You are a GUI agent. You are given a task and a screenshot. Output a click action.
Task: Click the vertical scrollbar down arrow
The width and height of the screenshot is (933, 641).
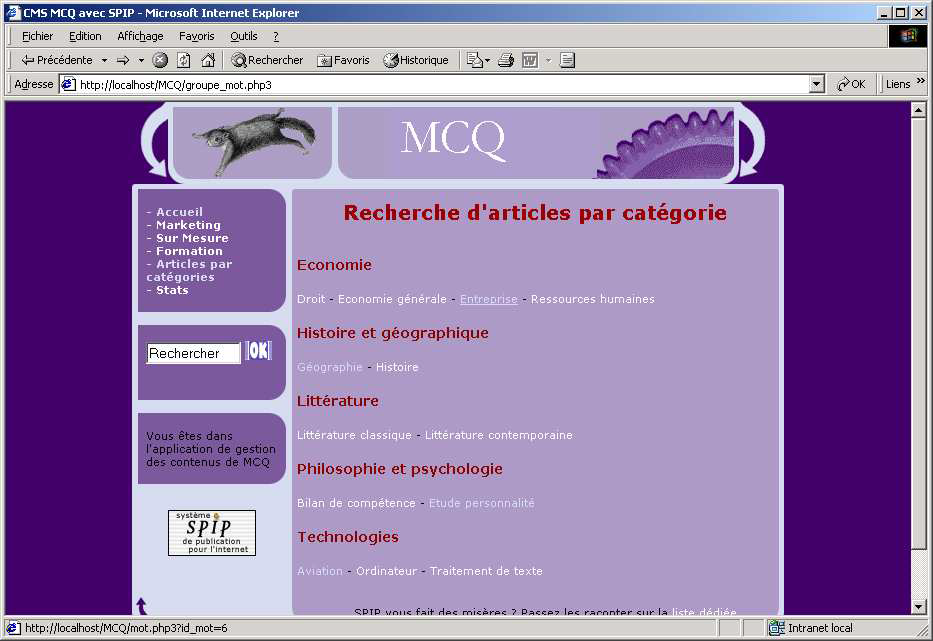(x=919, y=607)
